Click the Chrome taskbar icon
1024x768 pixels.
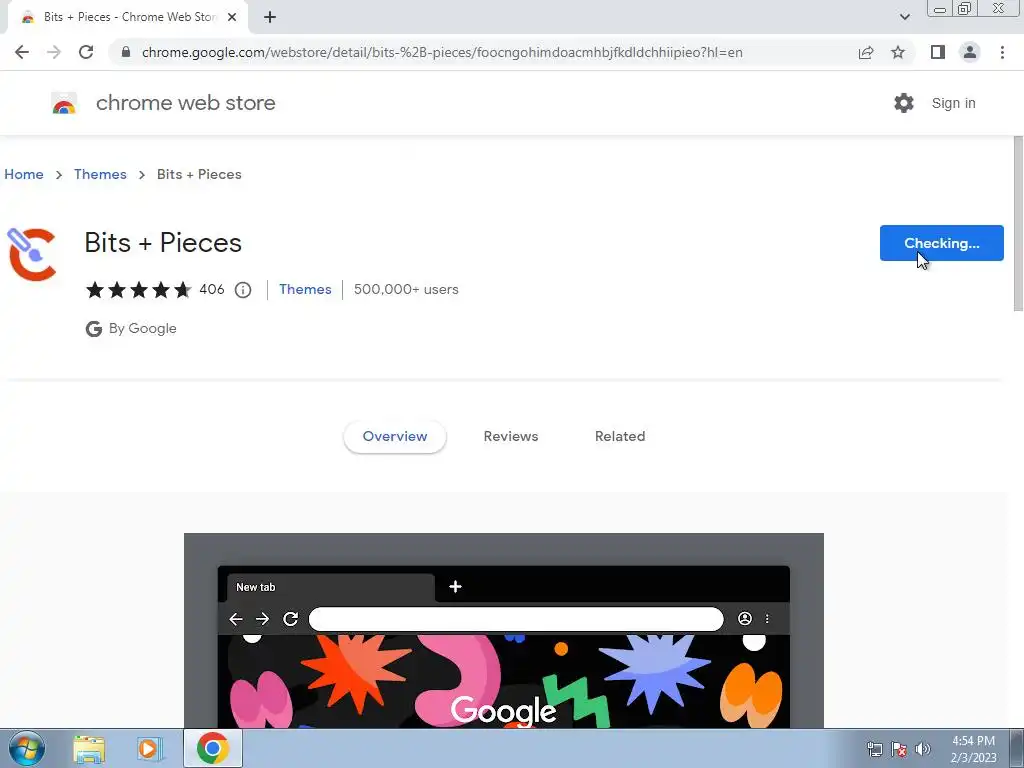[x=213, y=748]
